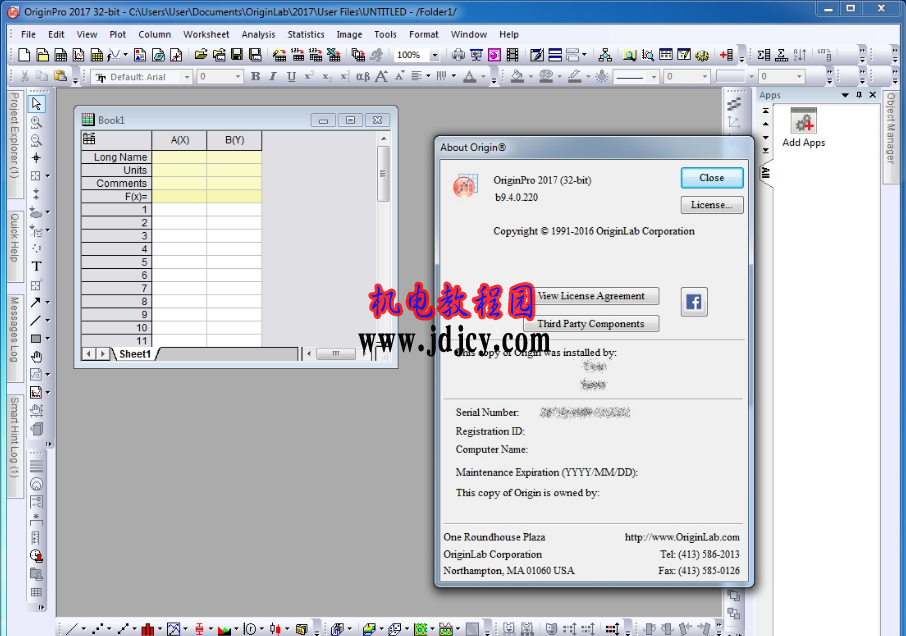906x636 pixels.
Task: Click the Long Name row label
Action: pyautogui.click(x=117, y=157)
